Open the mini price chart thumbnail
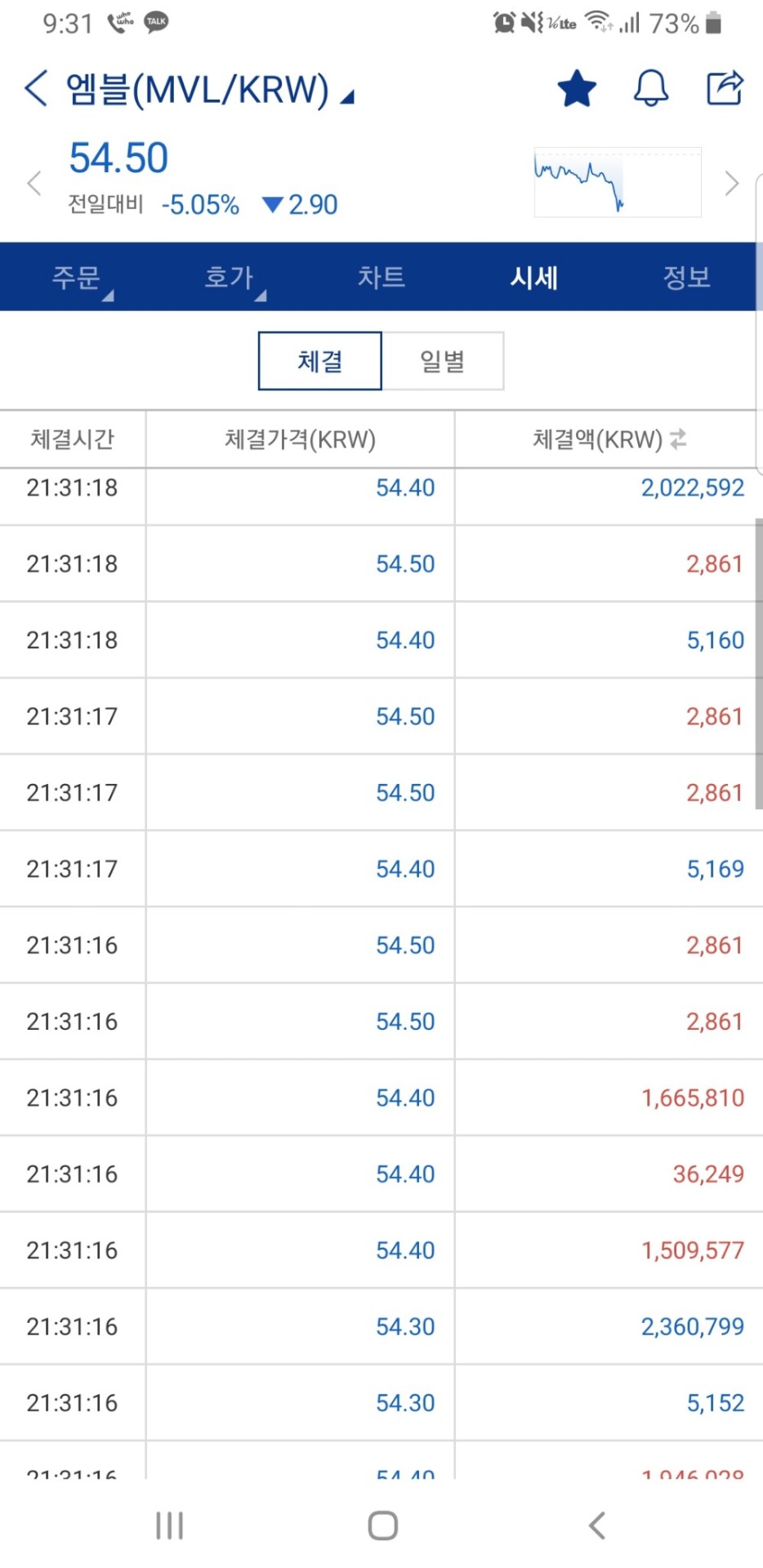Screen dimensions: 763x1568 click(x=618, y=182)
